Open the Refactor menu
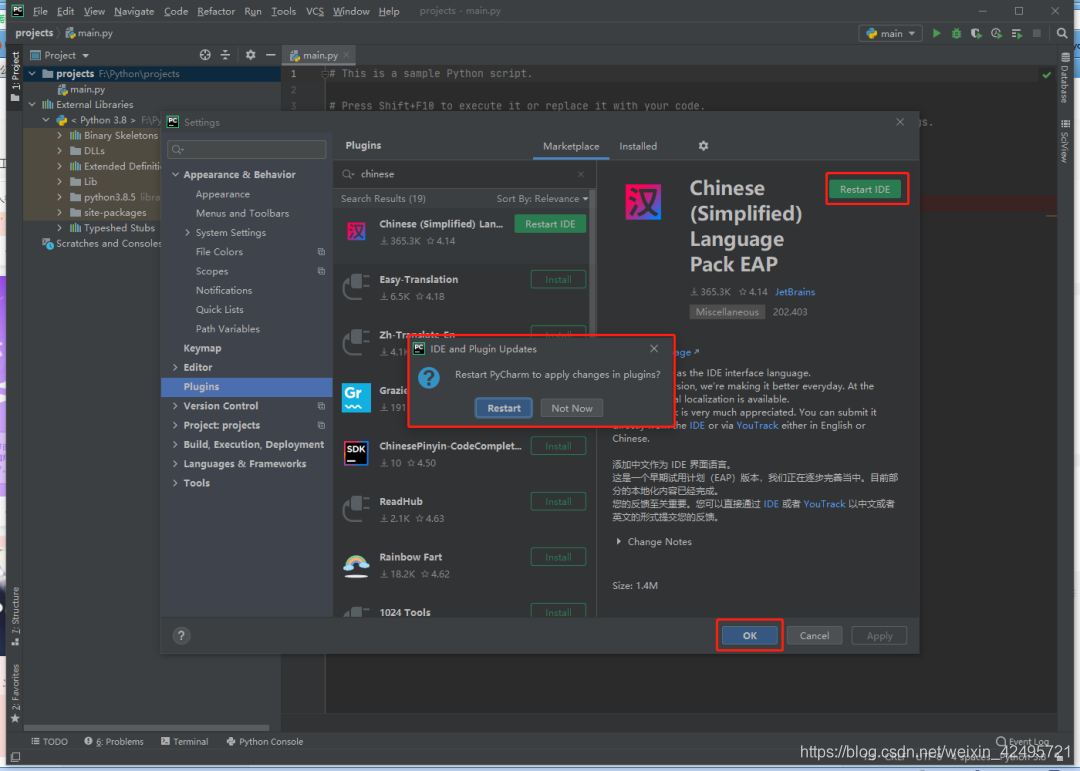The image size is (1080, 771). (x=216, y=11)
